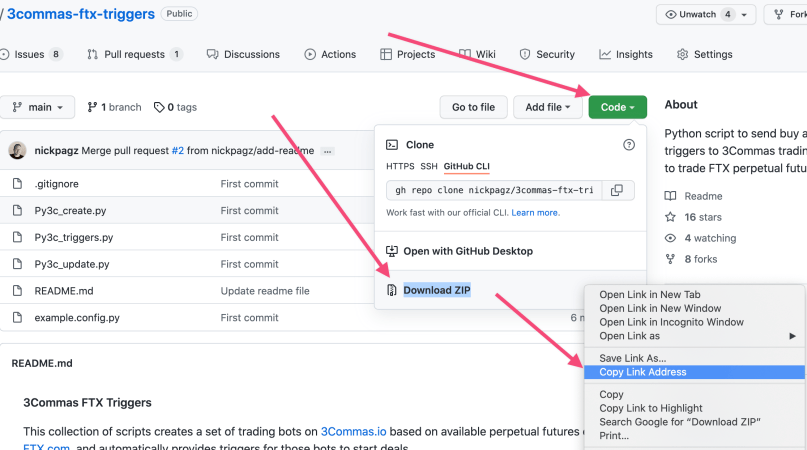The image size is (807, 450).
Task: Open the example.config.py file
Action: [77, 318]
